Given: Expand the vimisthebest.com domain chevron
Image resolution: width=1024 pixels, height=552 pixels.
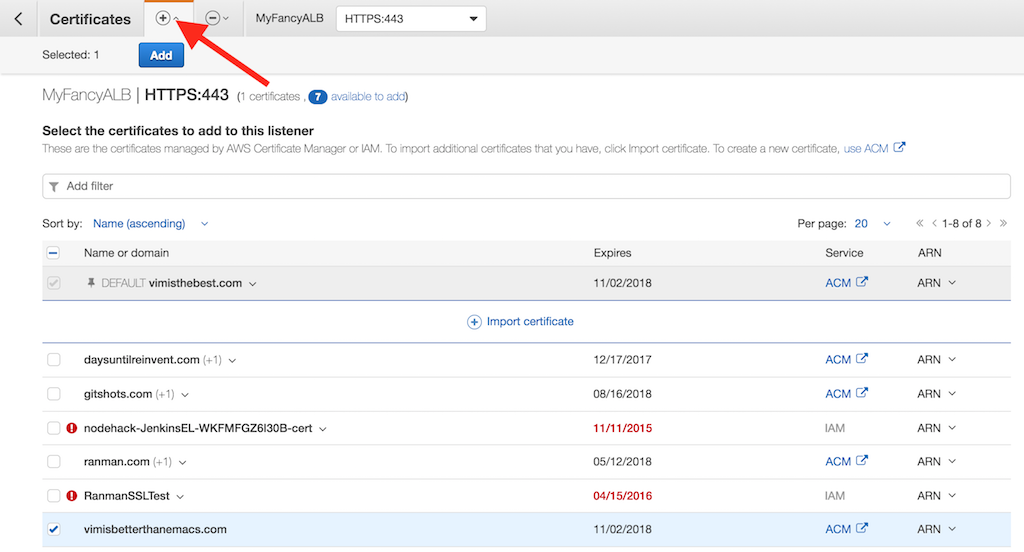Looking at the screenshot, I should pos(253,284).
